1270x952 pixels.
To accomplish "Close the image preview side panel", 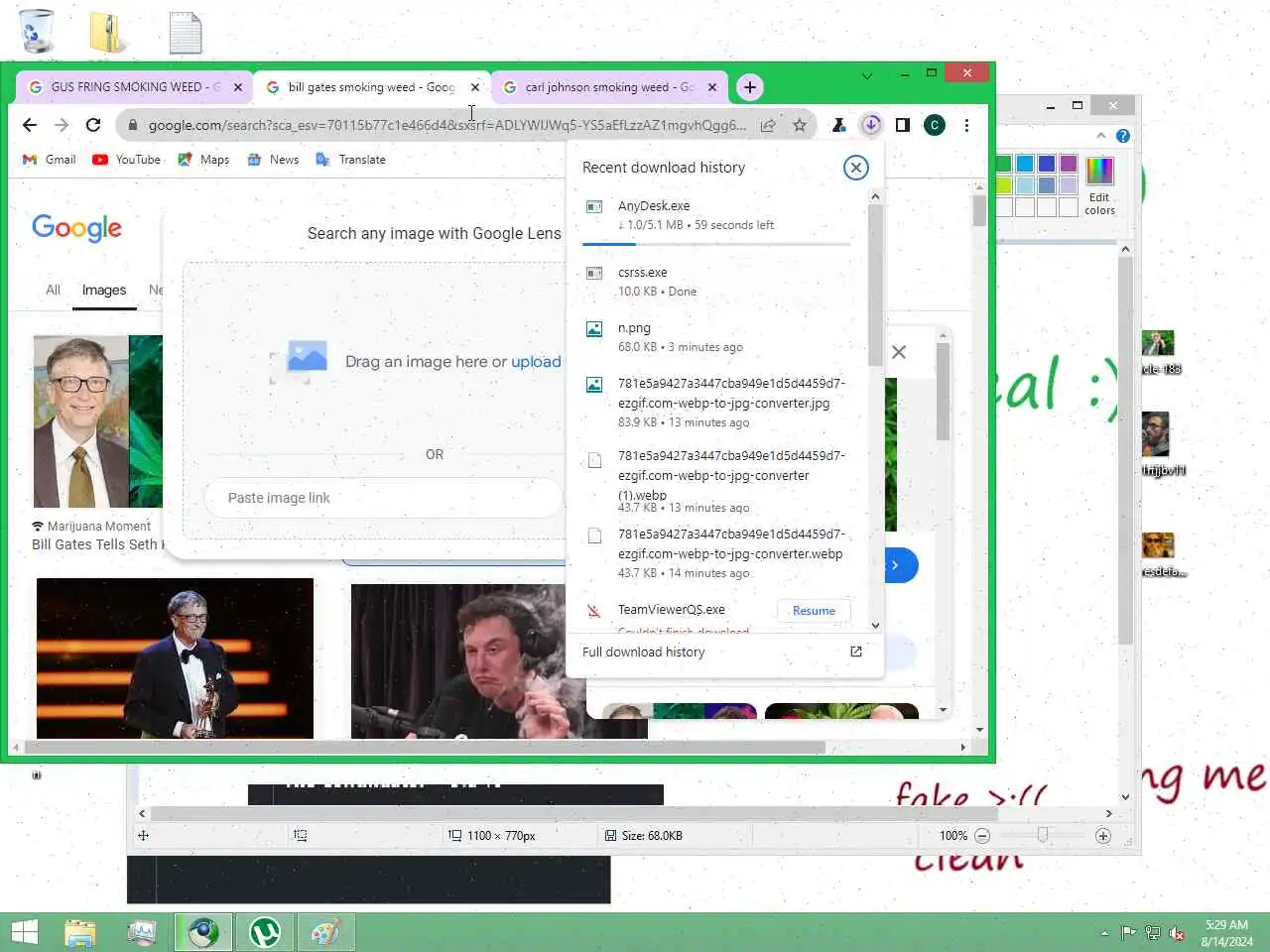I will pyautogui.click(x=899, y=352).
